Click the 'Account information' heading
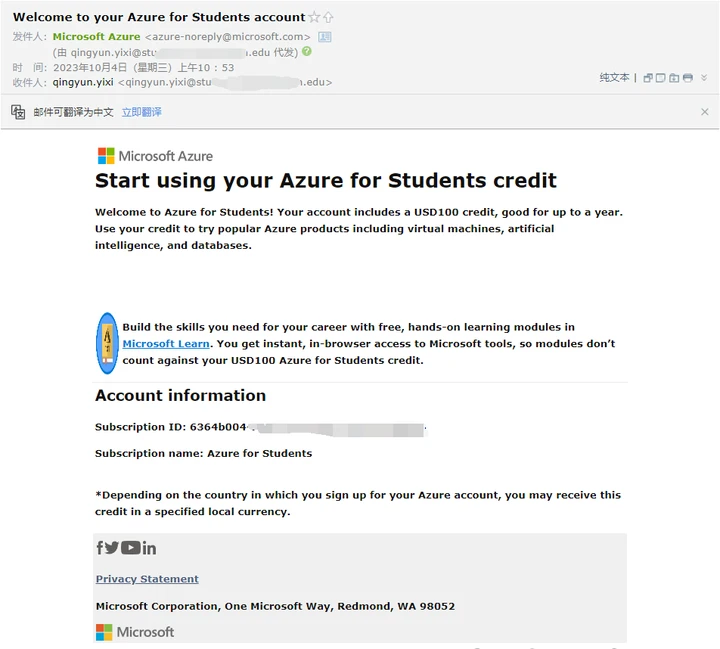The image size is (720, 649). [180, 395]
